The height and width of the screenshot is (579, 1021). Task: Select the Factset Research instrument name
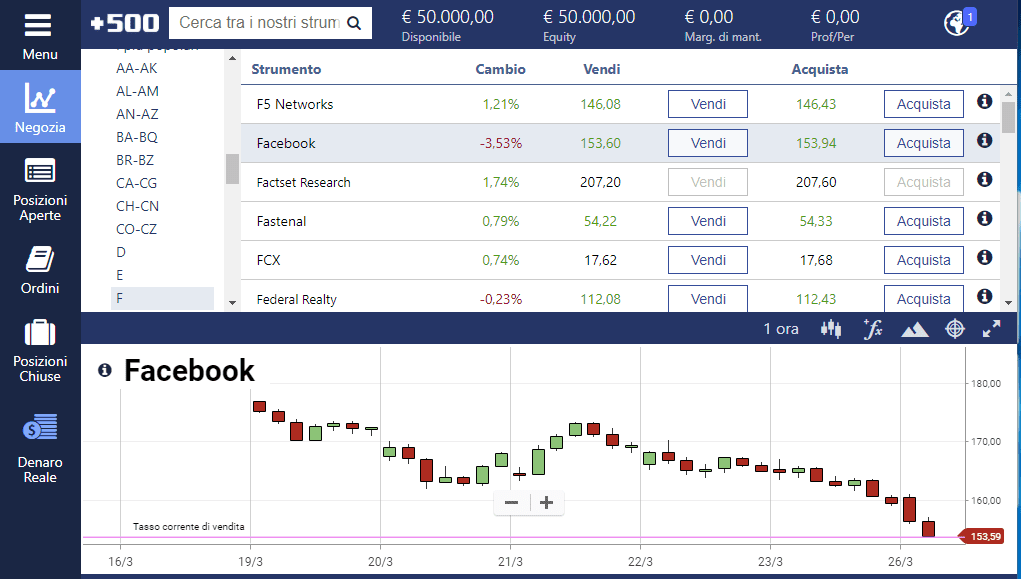pyautogui.click(x=303, y=182)
